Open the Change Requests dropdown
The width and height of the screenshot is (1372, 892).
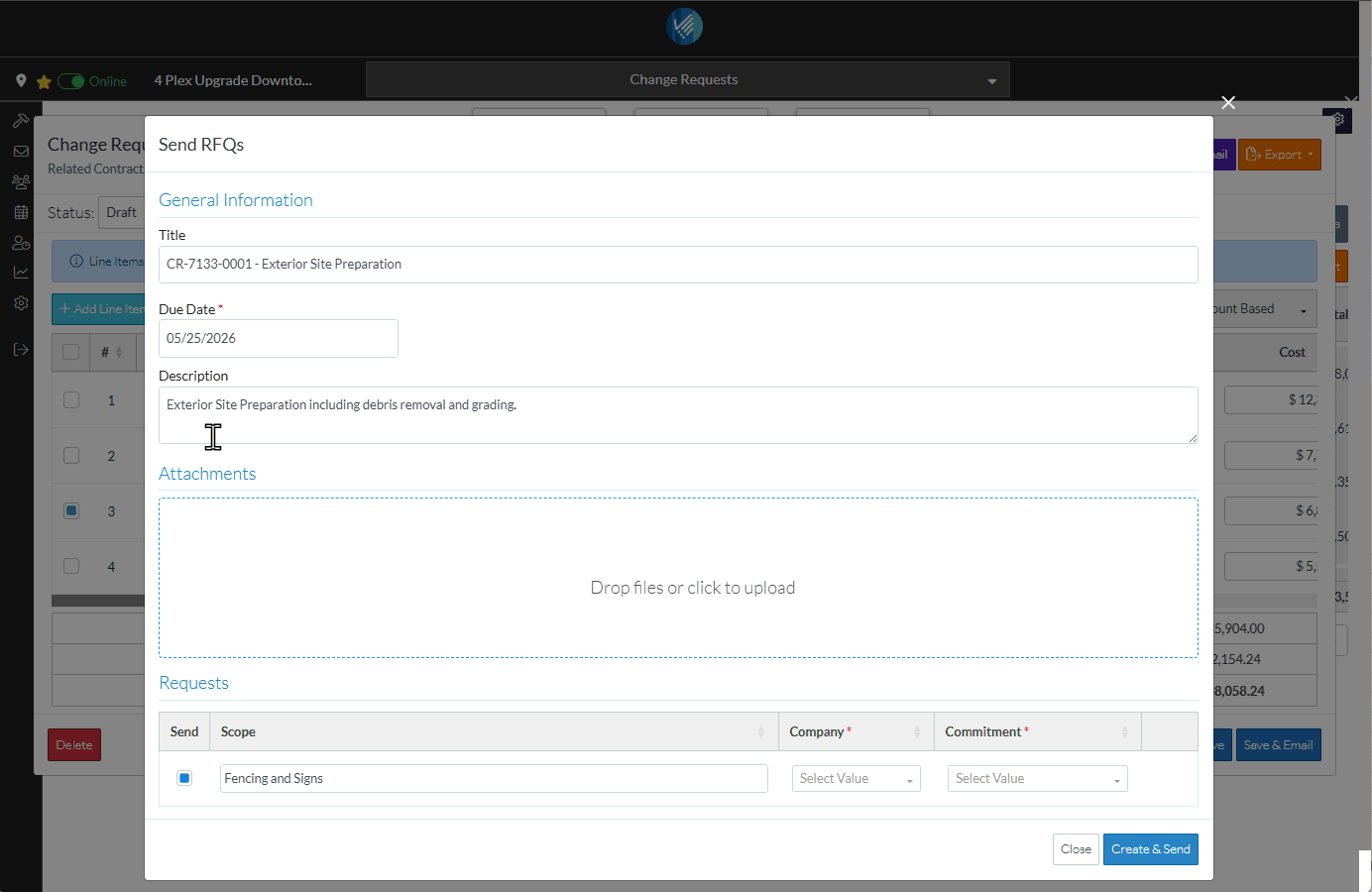(688, 79)
